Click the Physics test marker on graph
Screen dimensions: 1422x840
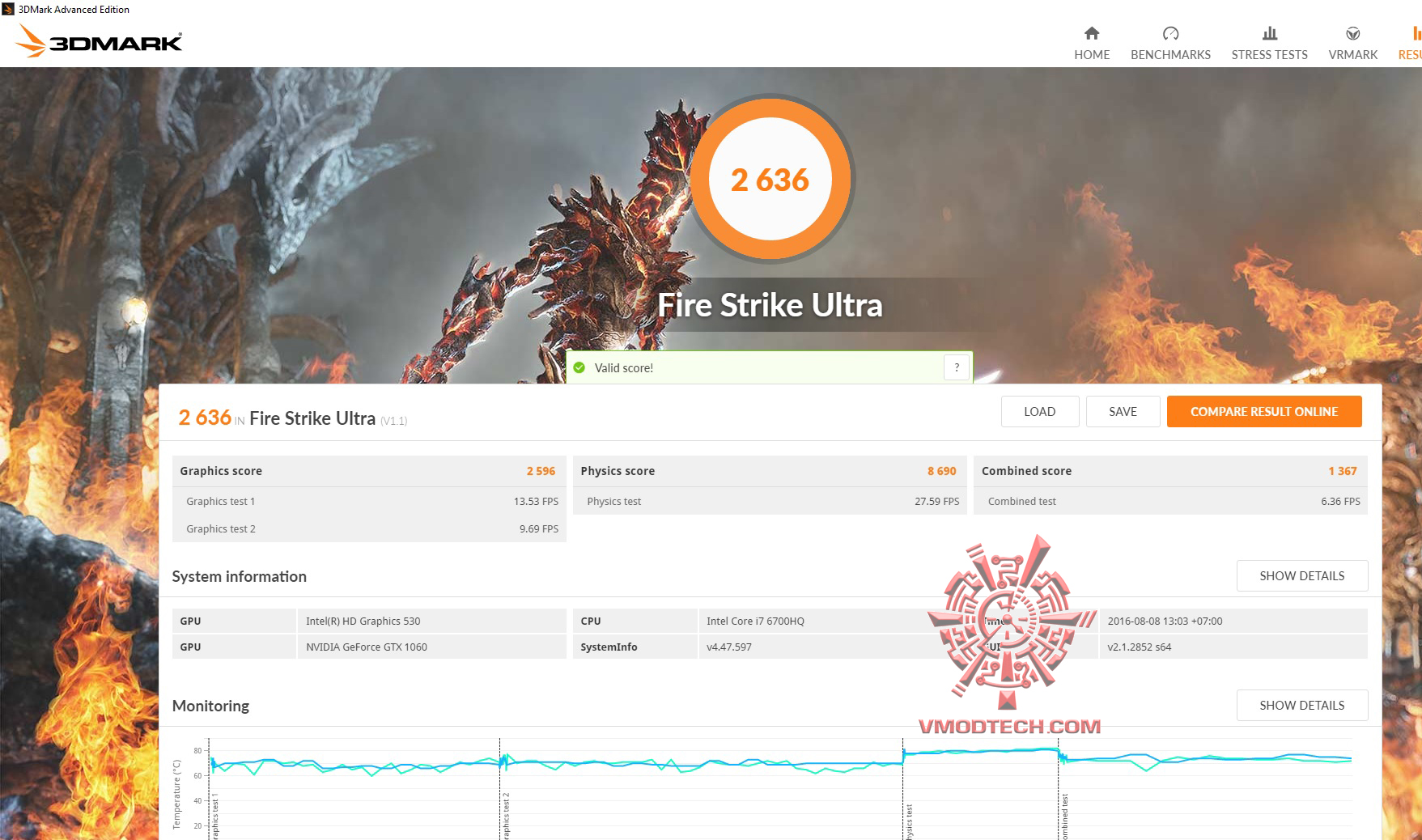point(909,821)
